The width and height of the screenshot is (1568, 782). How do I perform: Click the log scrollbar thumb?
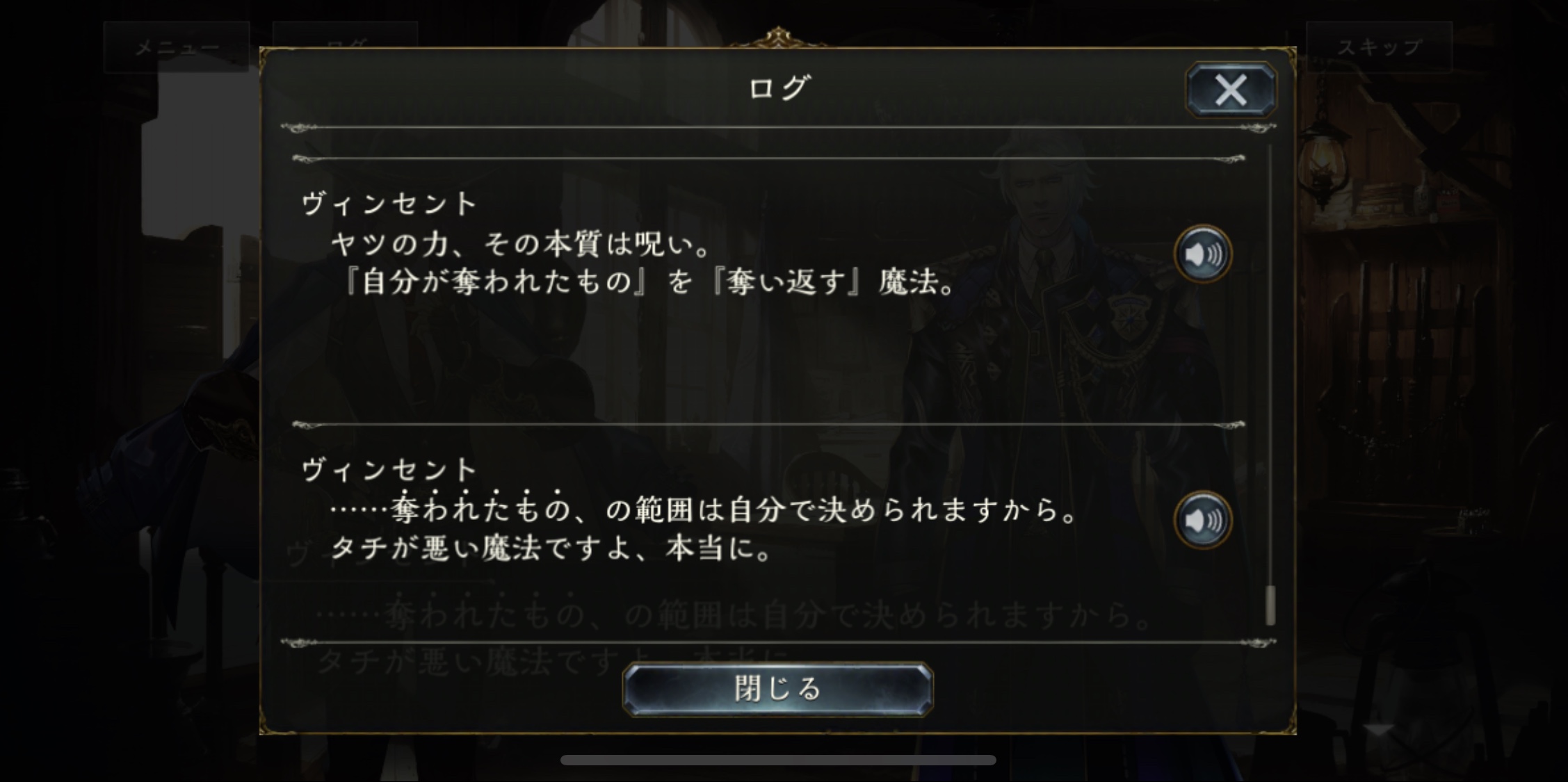[x=1270, y=605]
